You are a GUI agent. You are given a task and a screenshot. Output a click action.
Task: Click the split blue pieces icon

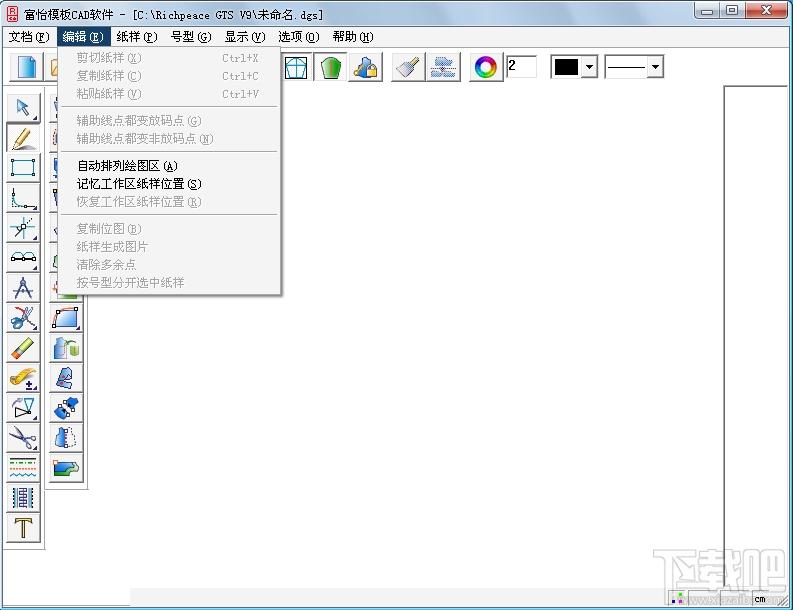pos(66,408)
